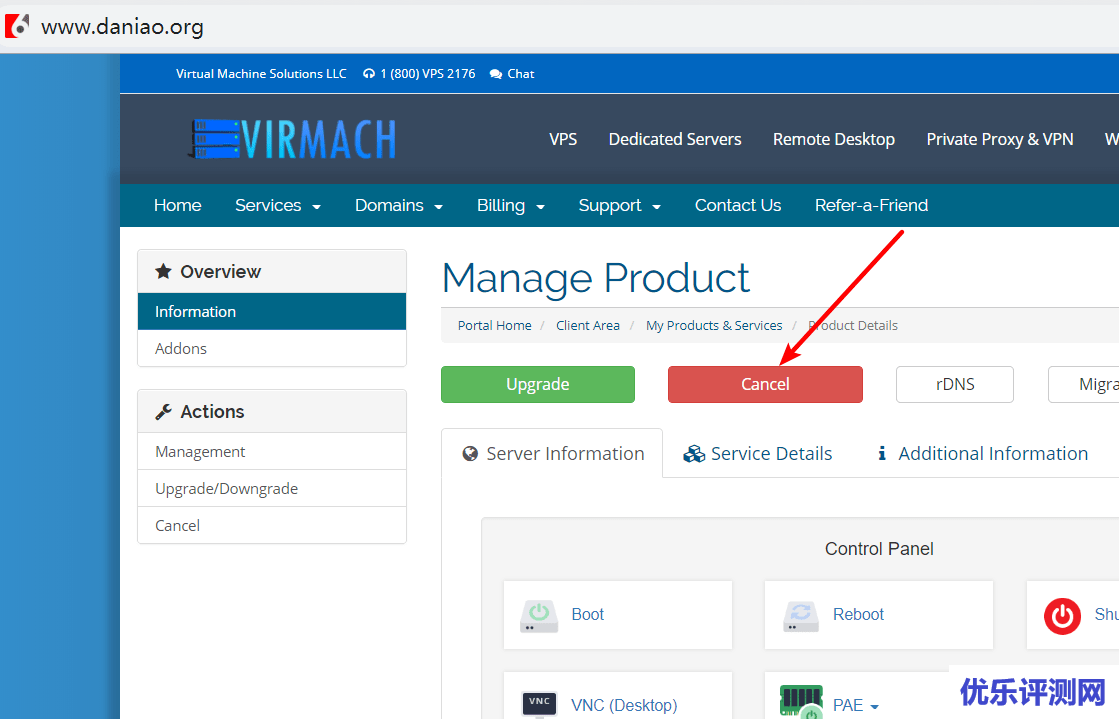Click the www.daniao.org address text
The image size is (1119, 719).
[122, 27]
